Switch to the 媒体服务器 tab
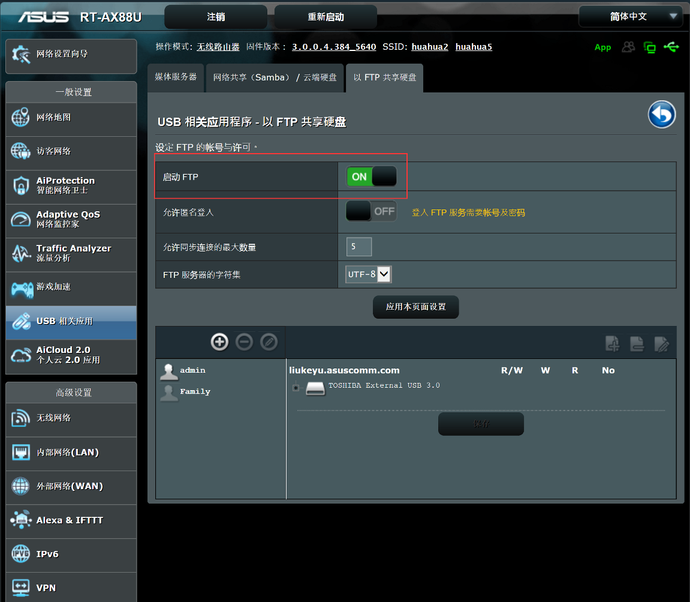The image size is (690, 602). pyautogui.click(x=176, y=77)
